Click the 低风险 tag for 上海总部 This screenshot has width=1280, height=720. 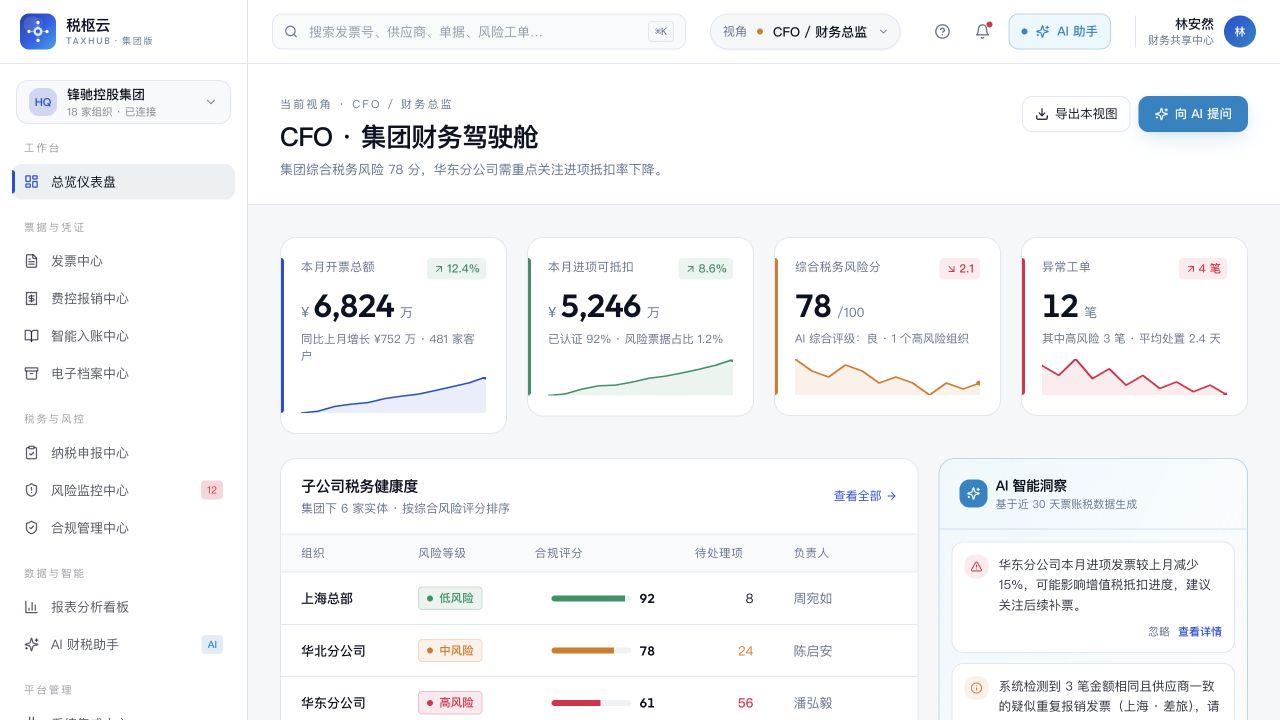450,598
